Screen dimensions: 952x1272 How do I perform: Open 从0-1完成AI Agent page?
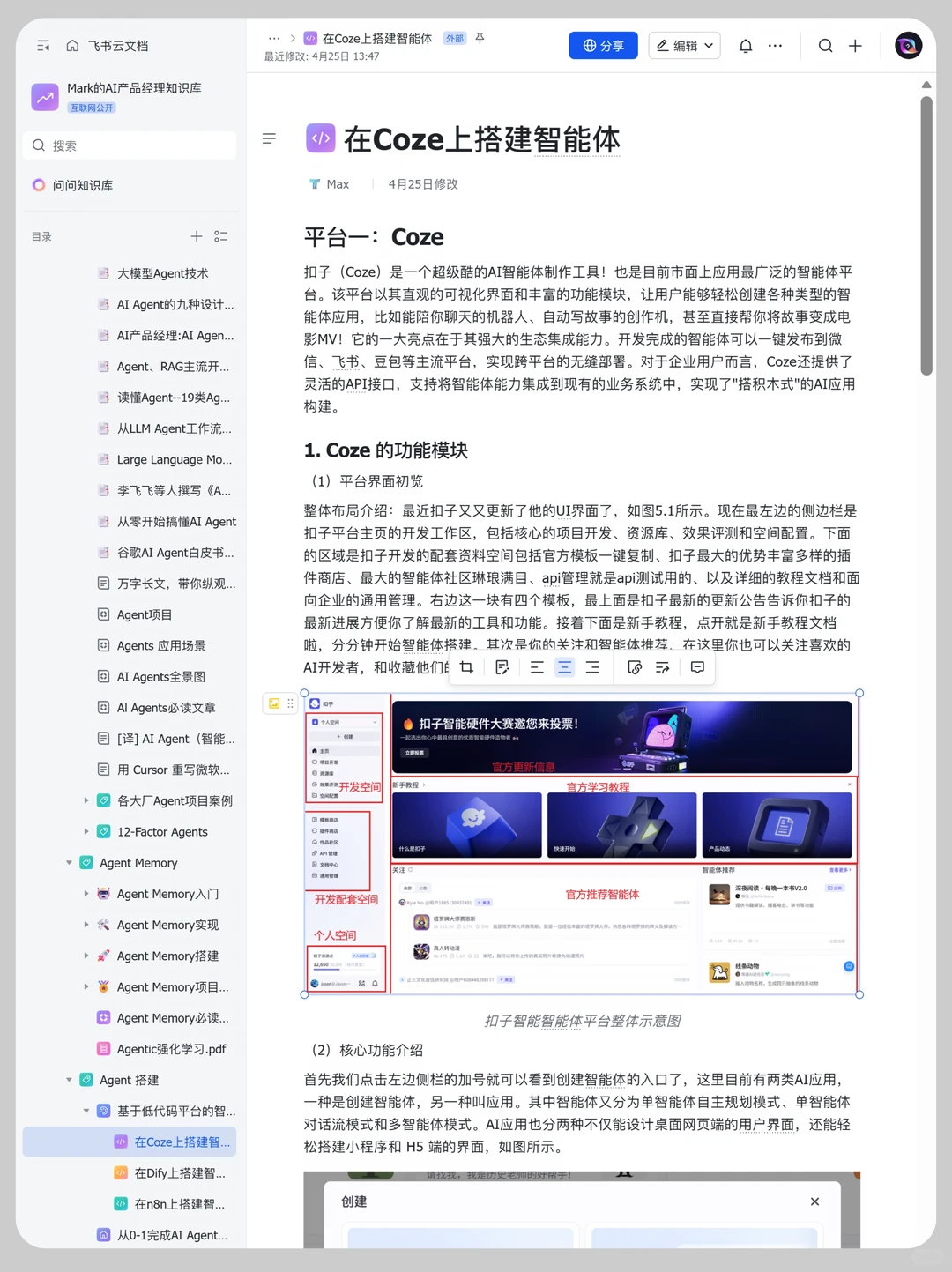tap(172, 1235)
